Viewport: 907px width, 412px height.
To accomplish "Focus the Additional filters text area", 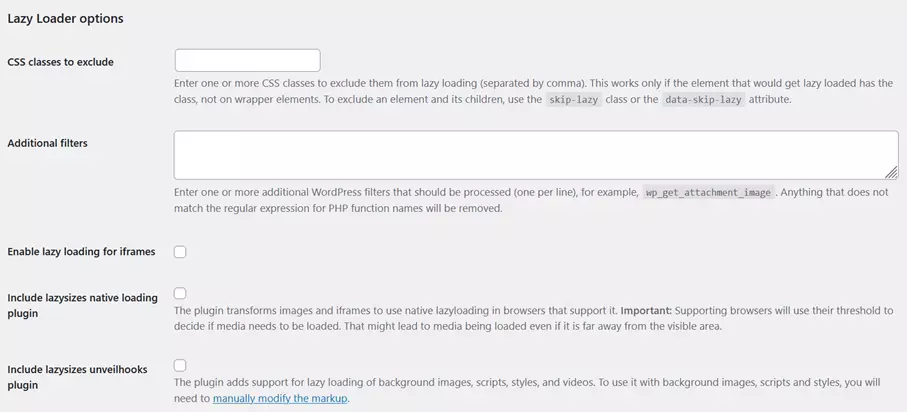I will point(535,155).
